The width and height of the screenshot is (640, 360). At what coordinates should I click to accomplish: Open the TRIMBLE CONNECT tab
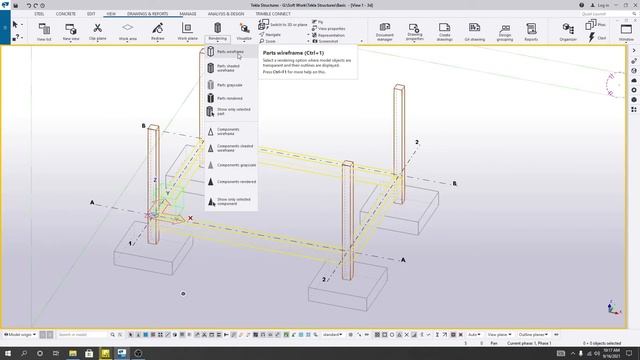[273, 14]
